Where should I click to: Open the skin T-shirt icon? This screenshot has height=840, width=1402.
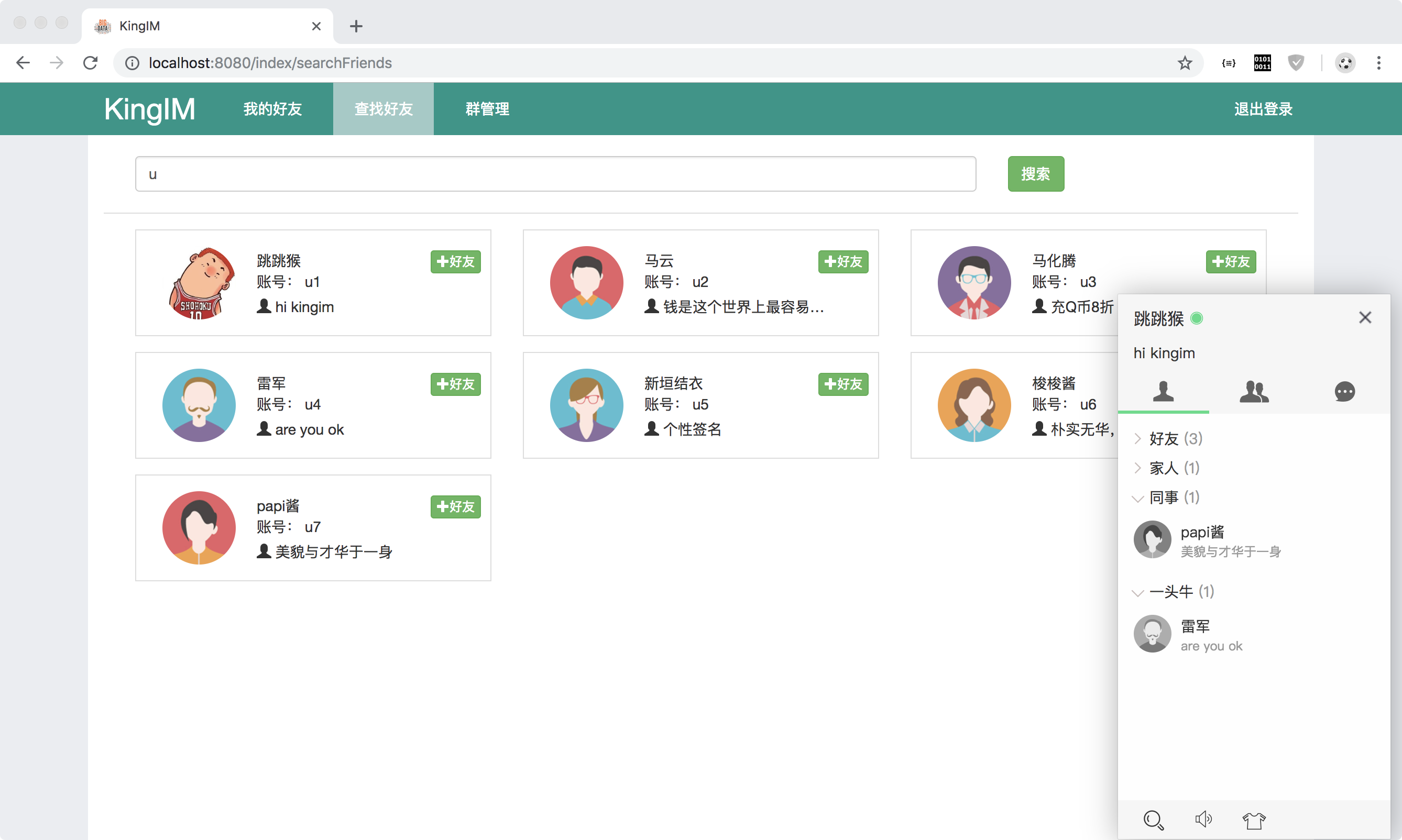[1254, 820]
